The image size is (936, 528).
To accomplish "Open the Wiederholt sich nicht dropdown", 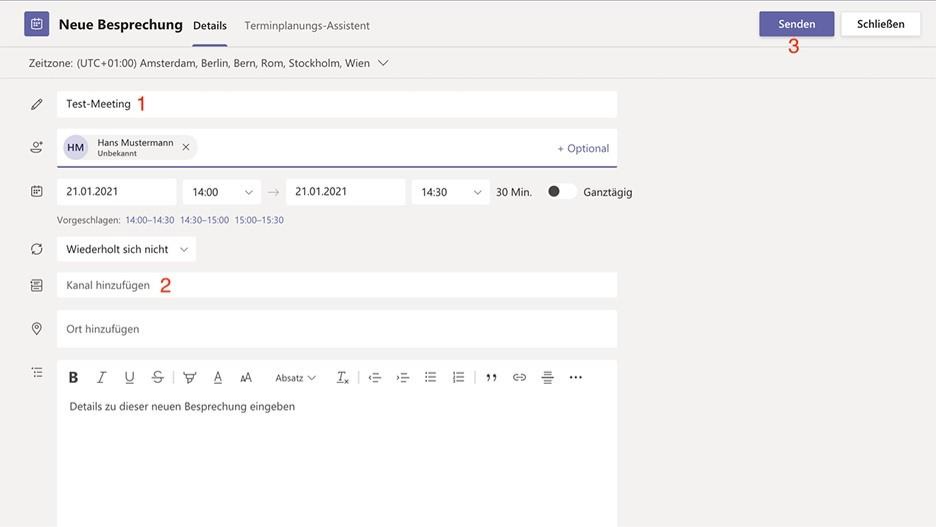I will point(127,249).
